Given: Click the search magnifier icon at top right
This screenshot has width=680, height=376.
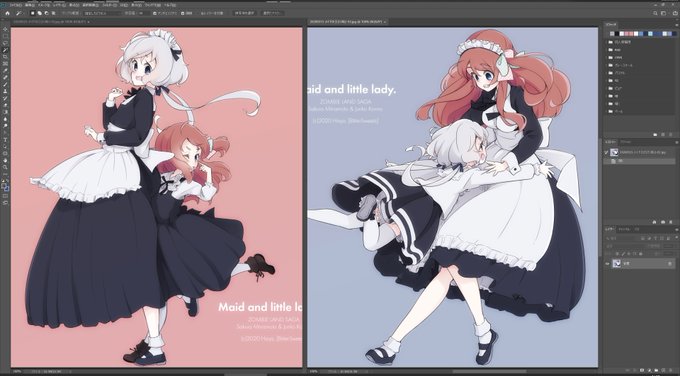Looking at the screenshot, I should [x=655, y=13].
